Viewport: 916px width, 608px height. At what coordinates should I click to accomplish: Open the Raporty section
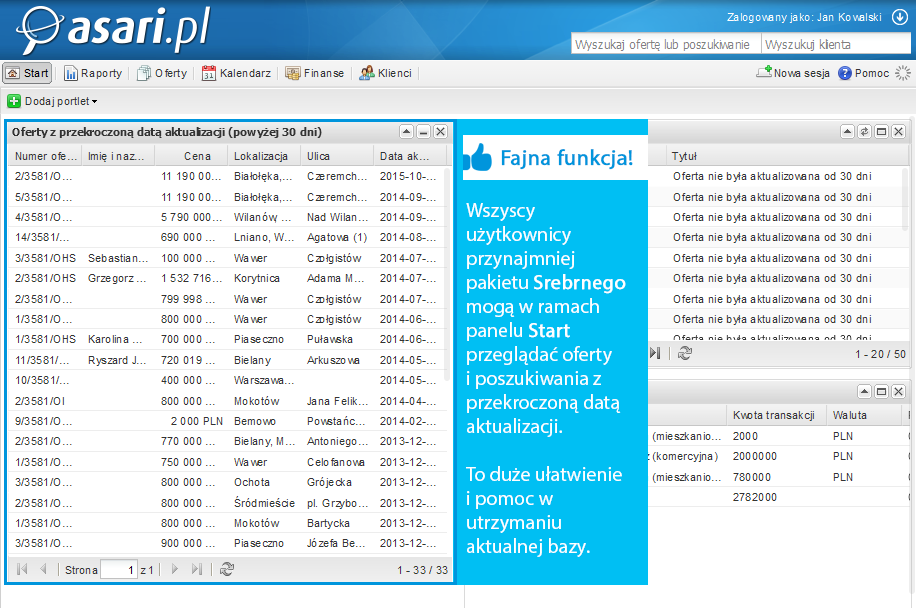click(x=93, y=73)
